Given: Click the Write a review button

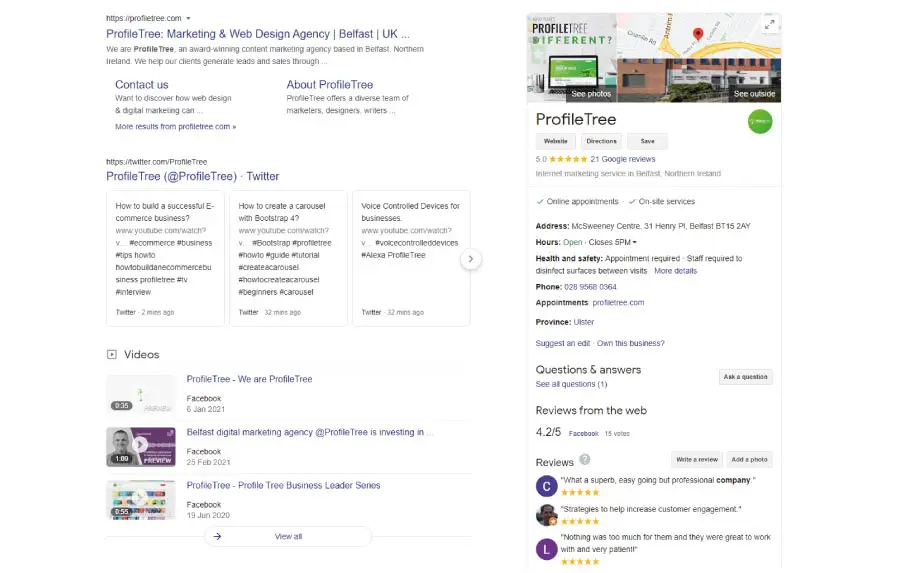Looking at the screenshot, I should pyautogui.click(x=697, y=460).
